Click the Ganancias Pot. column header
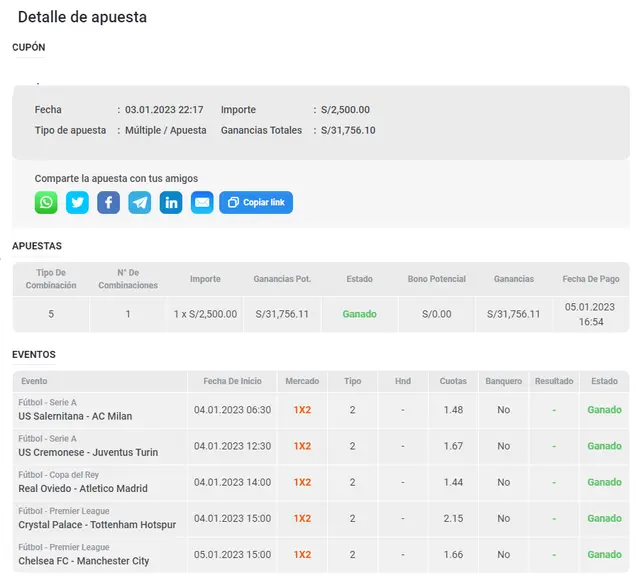This screenshot has width=640, height=587. (x=282, y=279)
